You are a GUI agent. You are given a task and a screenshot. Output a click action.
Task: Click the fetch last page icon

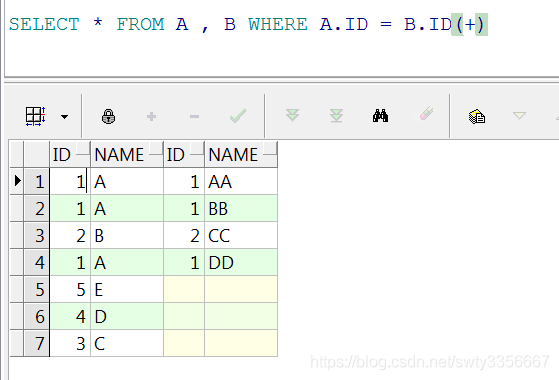click(336, 115)
